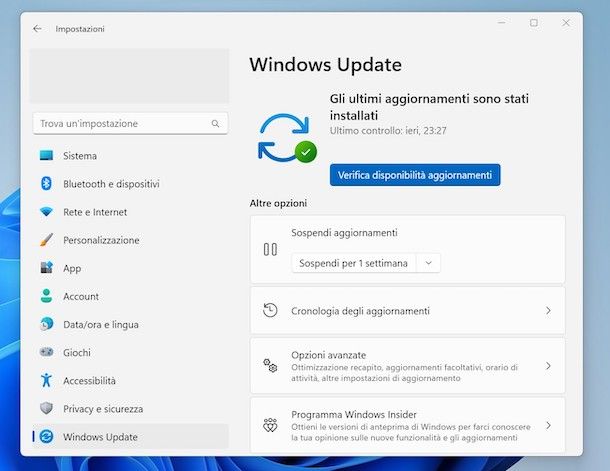Click the Opzioni avanzate description text

(x=404, y=373)
